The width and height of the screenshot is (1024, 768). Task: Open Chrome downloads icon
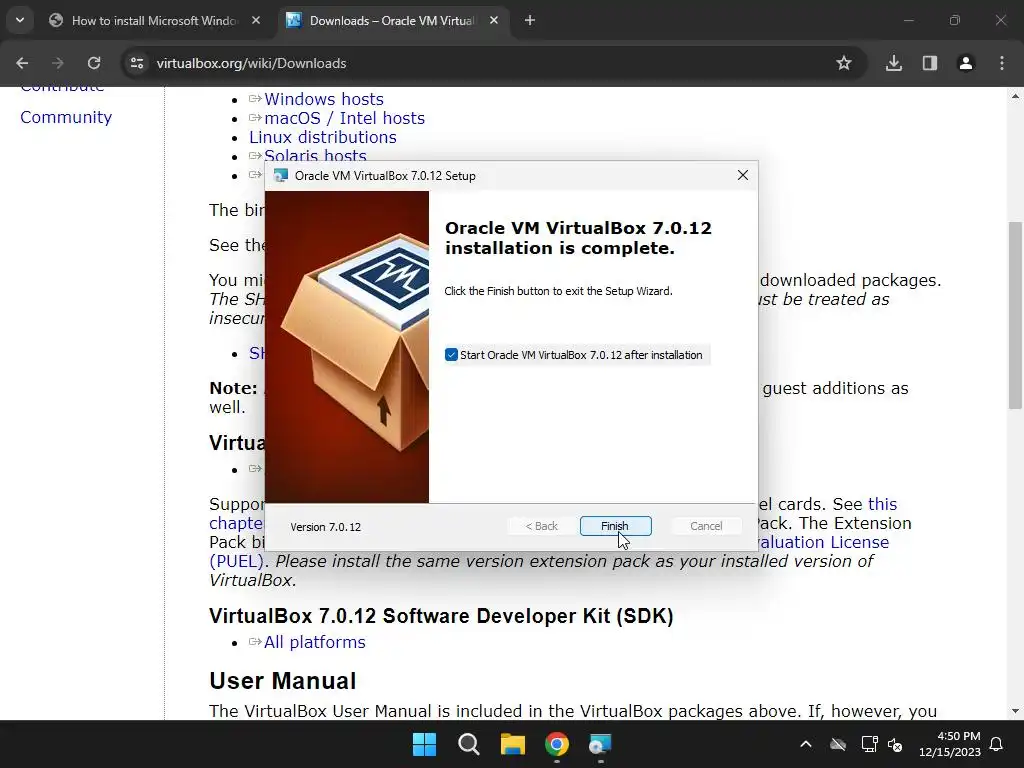pyautogui.click(x=893, y=63)
